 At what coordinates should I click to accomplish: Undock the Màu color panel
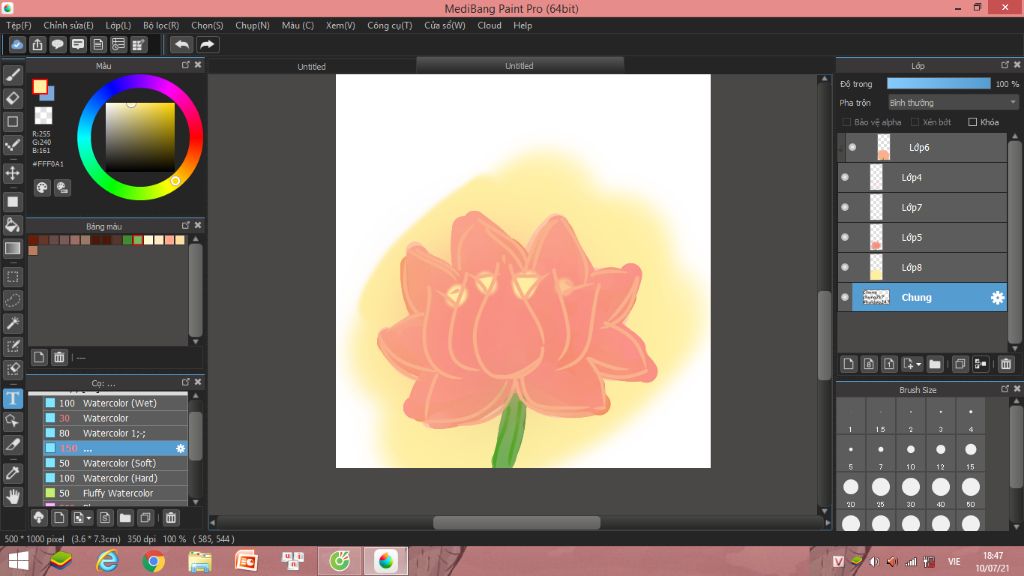click(x=185, y=65)
